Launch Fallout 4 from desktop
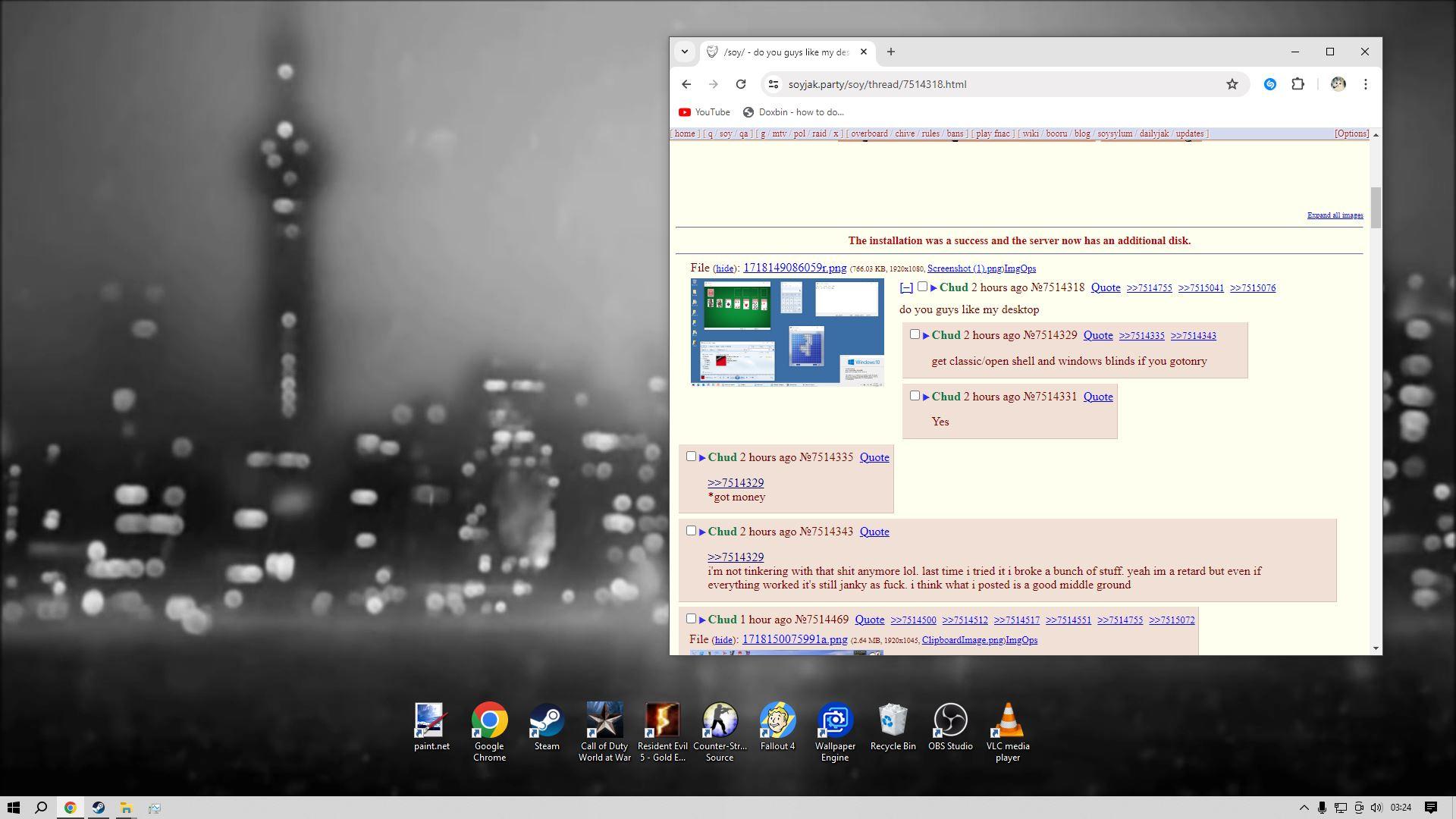This screenshot has height=819, width=1456. click(x=777, y=721)
